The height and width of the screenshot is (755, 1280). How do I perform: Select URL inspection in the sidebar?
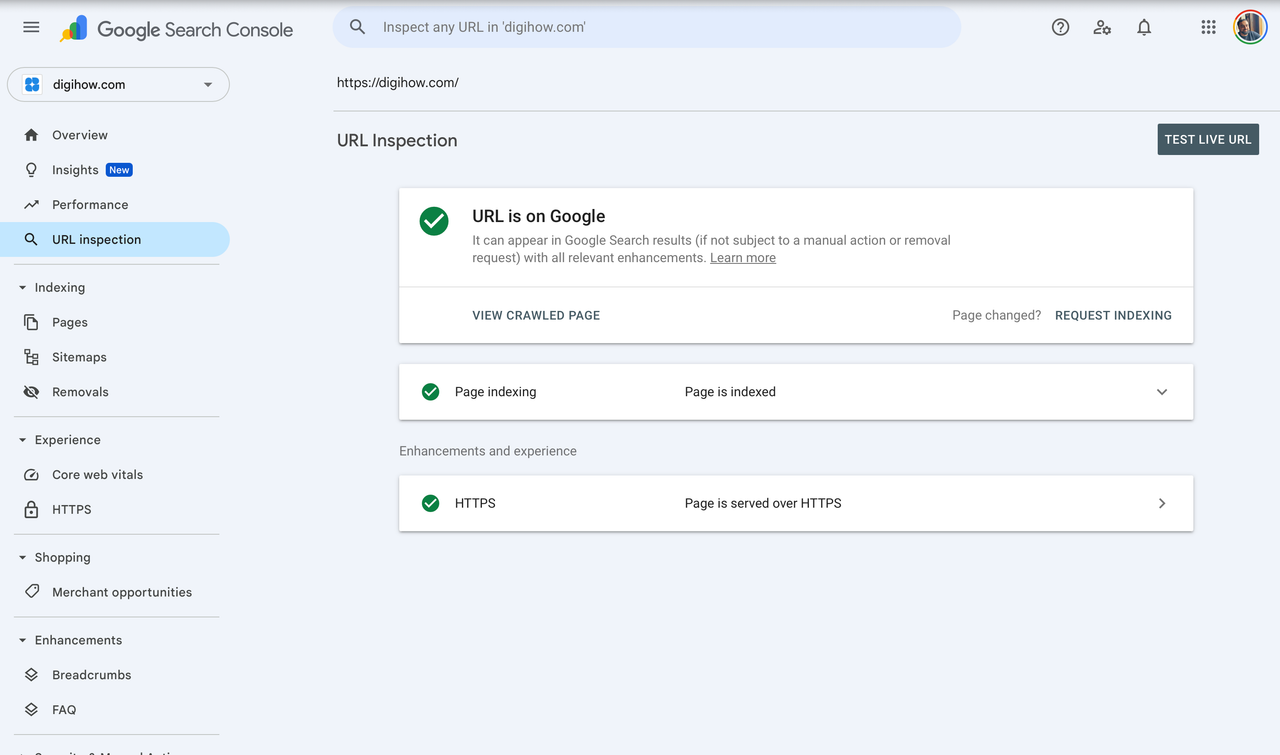(96, 239)
